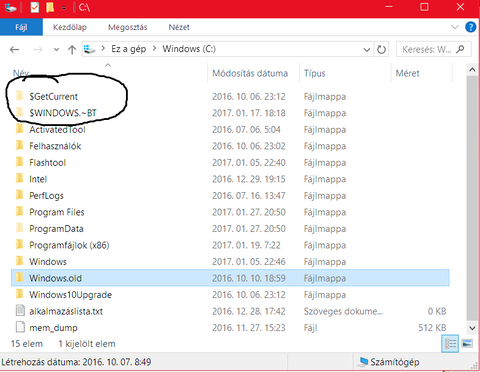The height and width of the screenshot is (372, 480).
Task: Click the Properties quick access icon
Action: pos(35,7)
